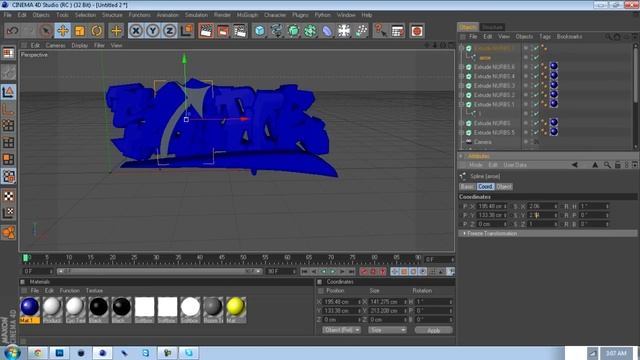Click the play forward button on the timeline
The width and height of the screenshot is (640, 360).
pos(332,271)
